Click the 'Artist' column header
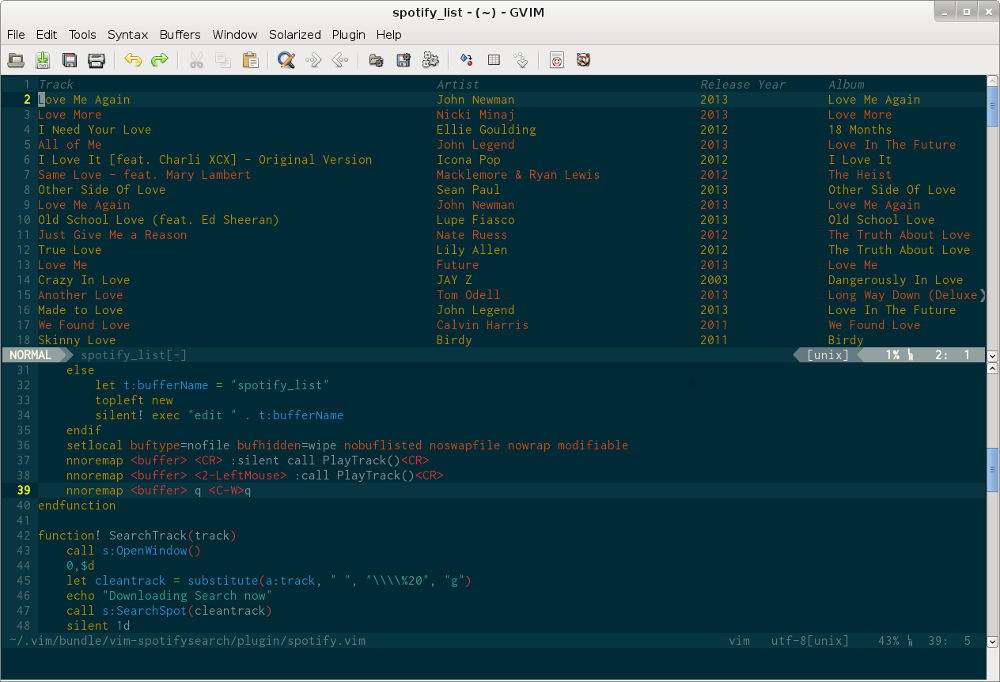The height and width of the screenshot is (682, 1000). tap(457, 84)
